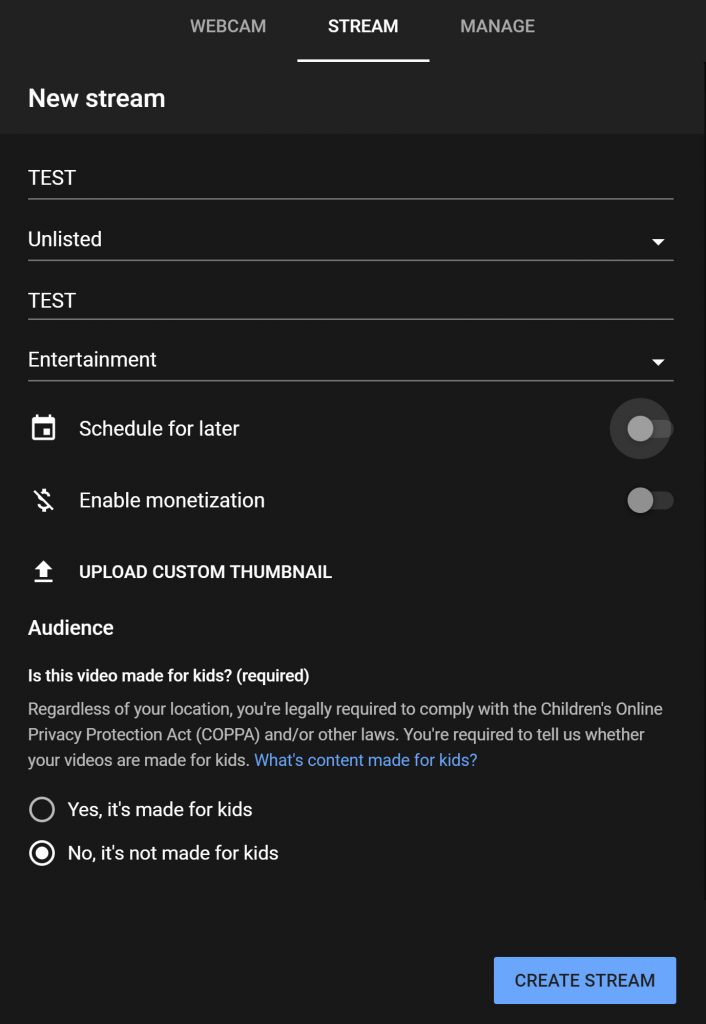Enable the Schedule for later toggle
The image size is (706, 1024).
point(641,428)
